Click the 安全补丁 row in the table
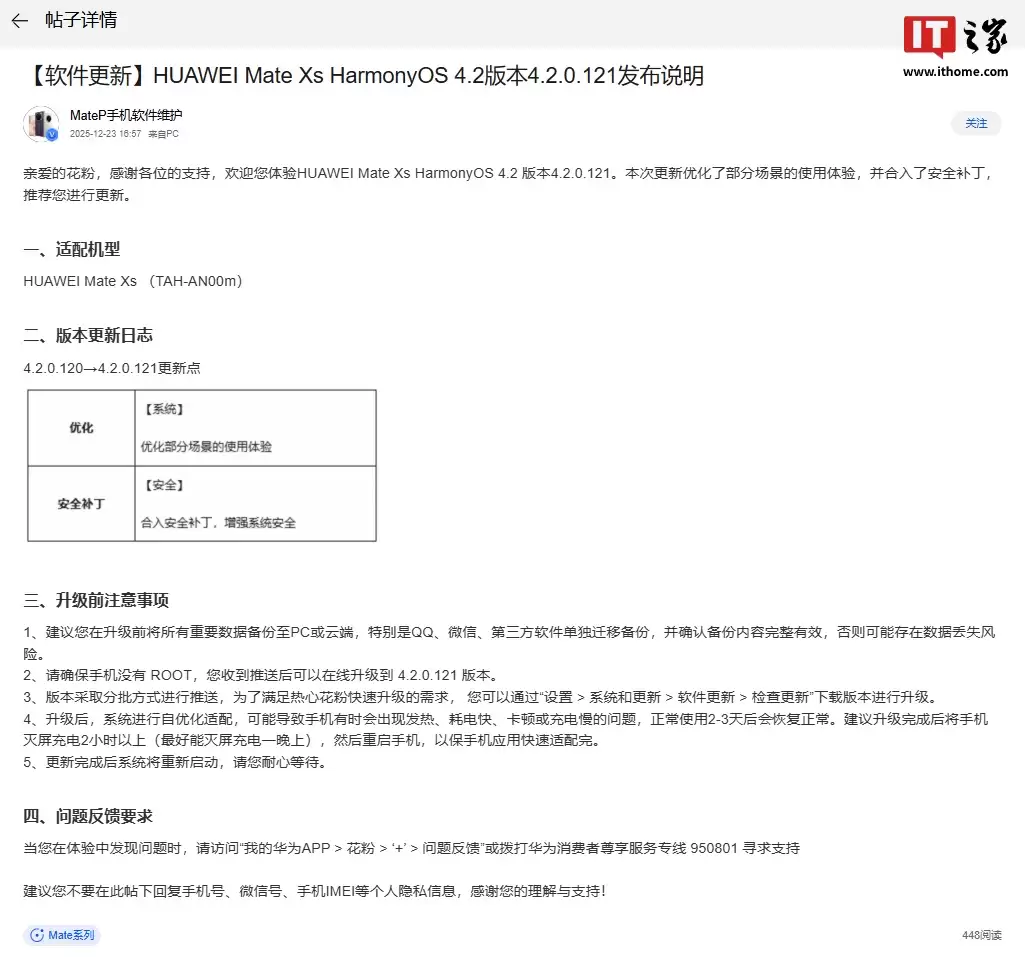The height and width of the screenshot is (957, 1025). [80, 503]
